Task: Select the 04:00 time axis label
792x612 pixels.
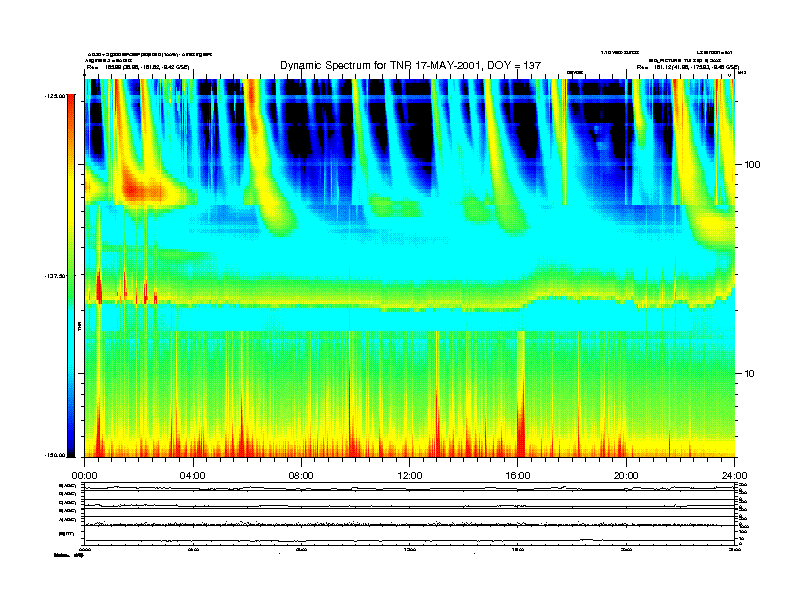Action: click(x=193, y=476)
